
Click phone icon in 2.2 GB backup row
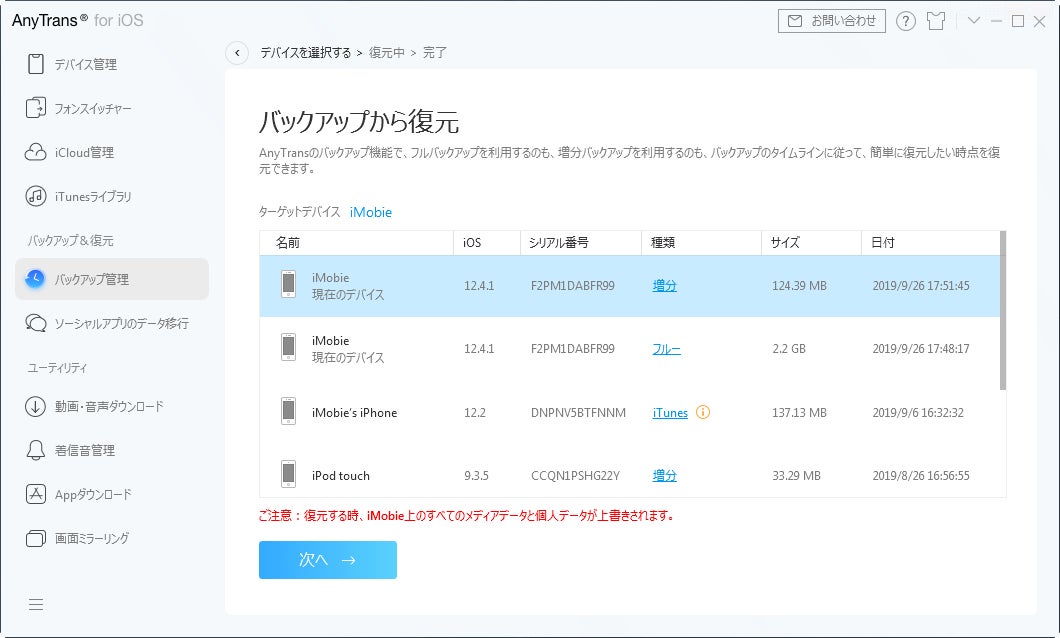289,347
